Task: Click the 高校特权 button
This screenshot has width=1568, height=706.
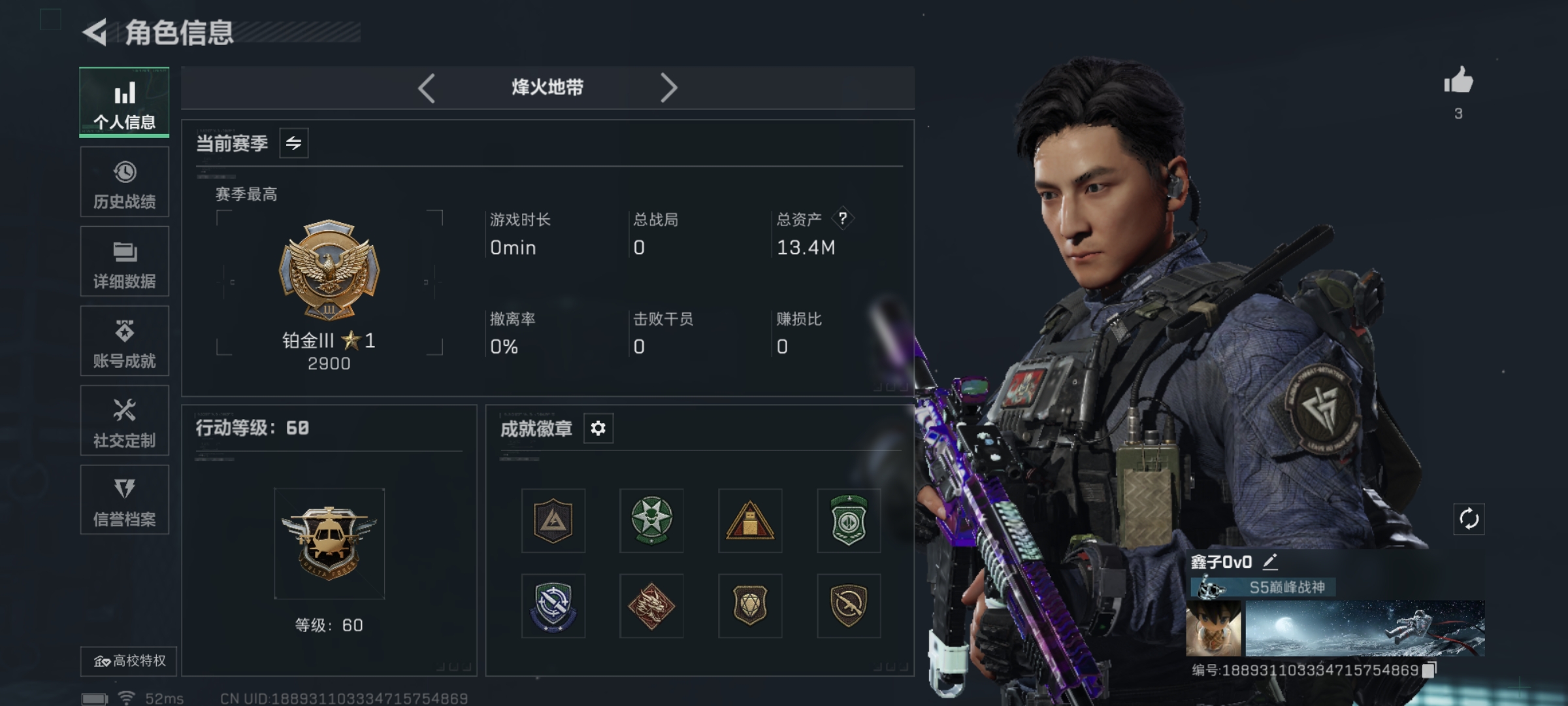Action: 129,661
